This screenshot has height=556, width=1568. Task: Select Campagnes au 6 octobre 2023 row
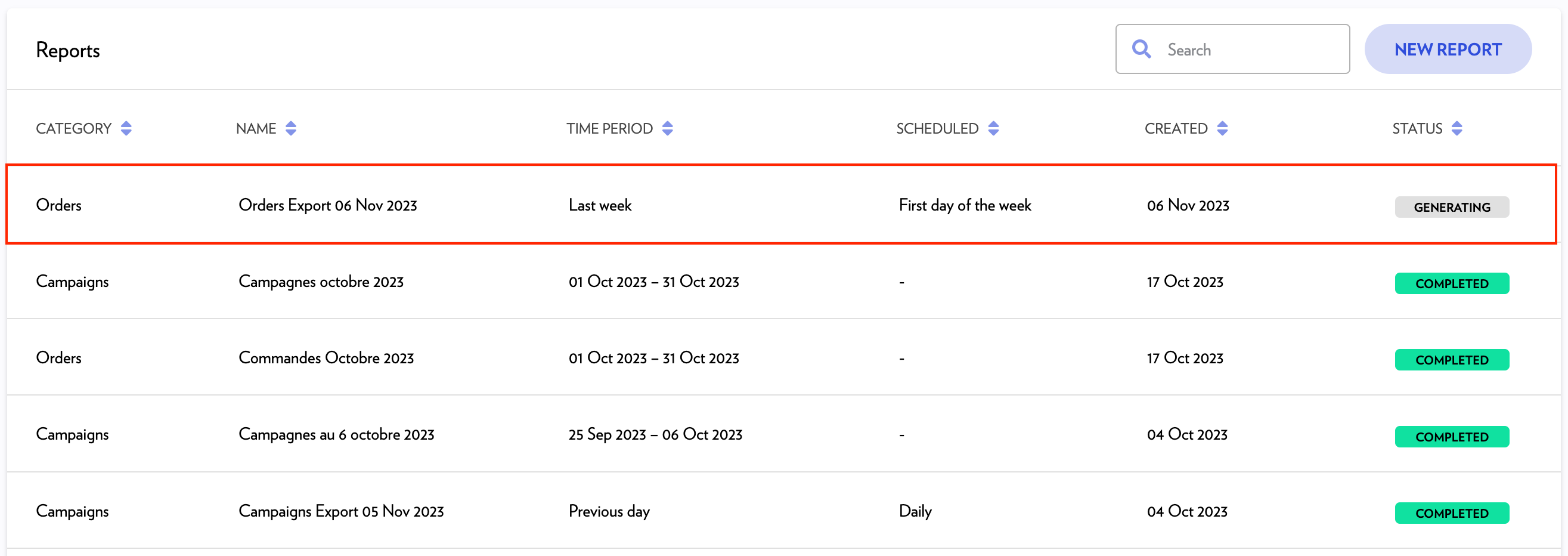(x=336, y=435)
